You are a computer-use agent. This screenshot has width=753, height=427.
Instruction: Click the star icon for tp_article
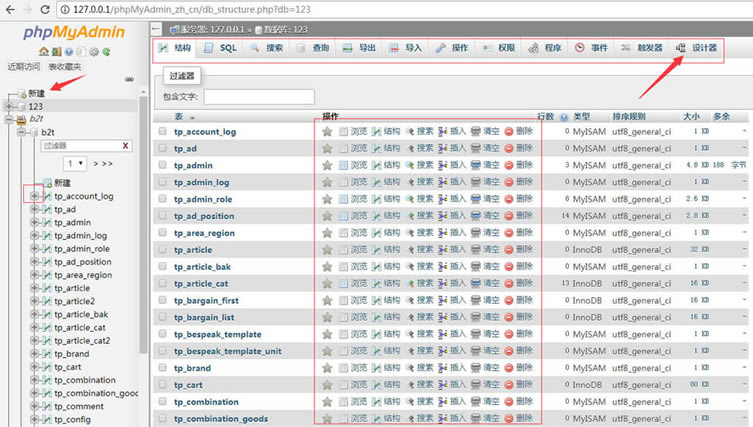327,250
